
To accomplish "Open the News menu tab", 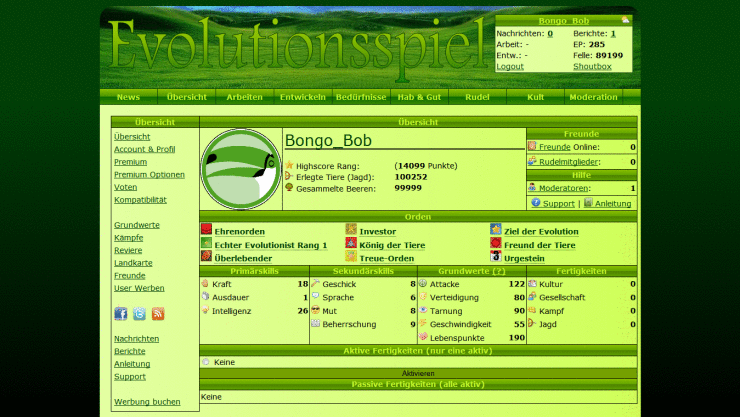I will [128, 97].
